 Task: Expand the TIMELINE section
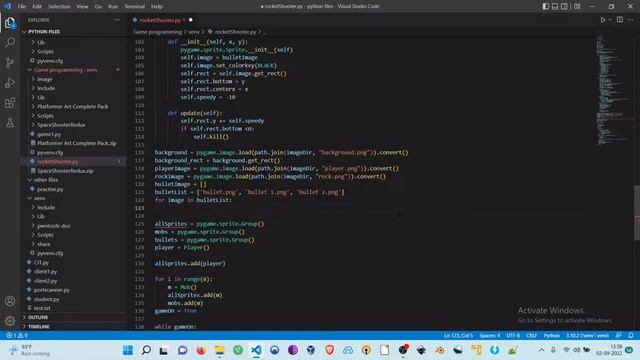click(x=73, y=327)
